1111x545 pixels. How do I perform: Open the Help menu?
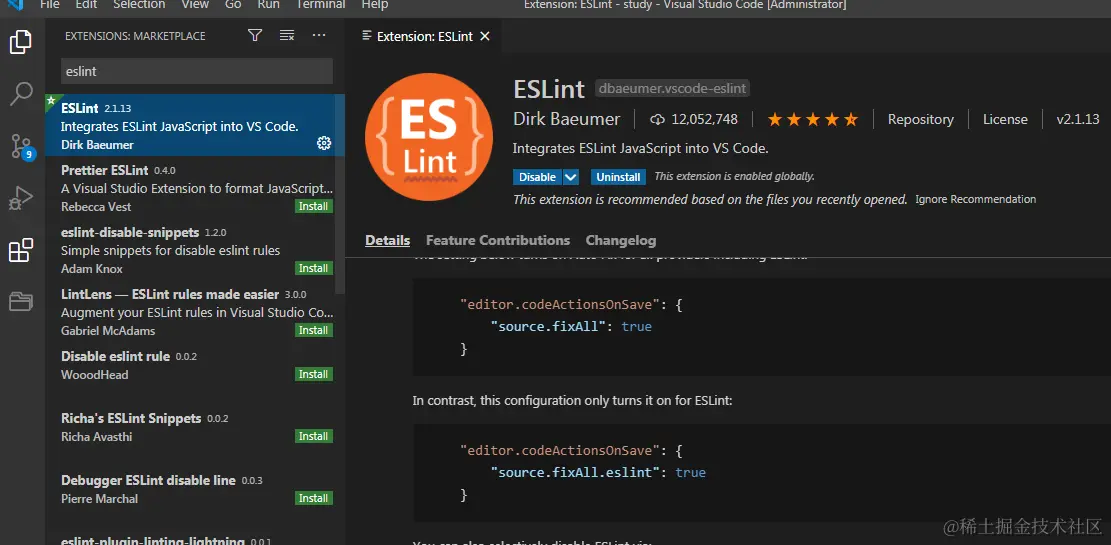[375, 5]
